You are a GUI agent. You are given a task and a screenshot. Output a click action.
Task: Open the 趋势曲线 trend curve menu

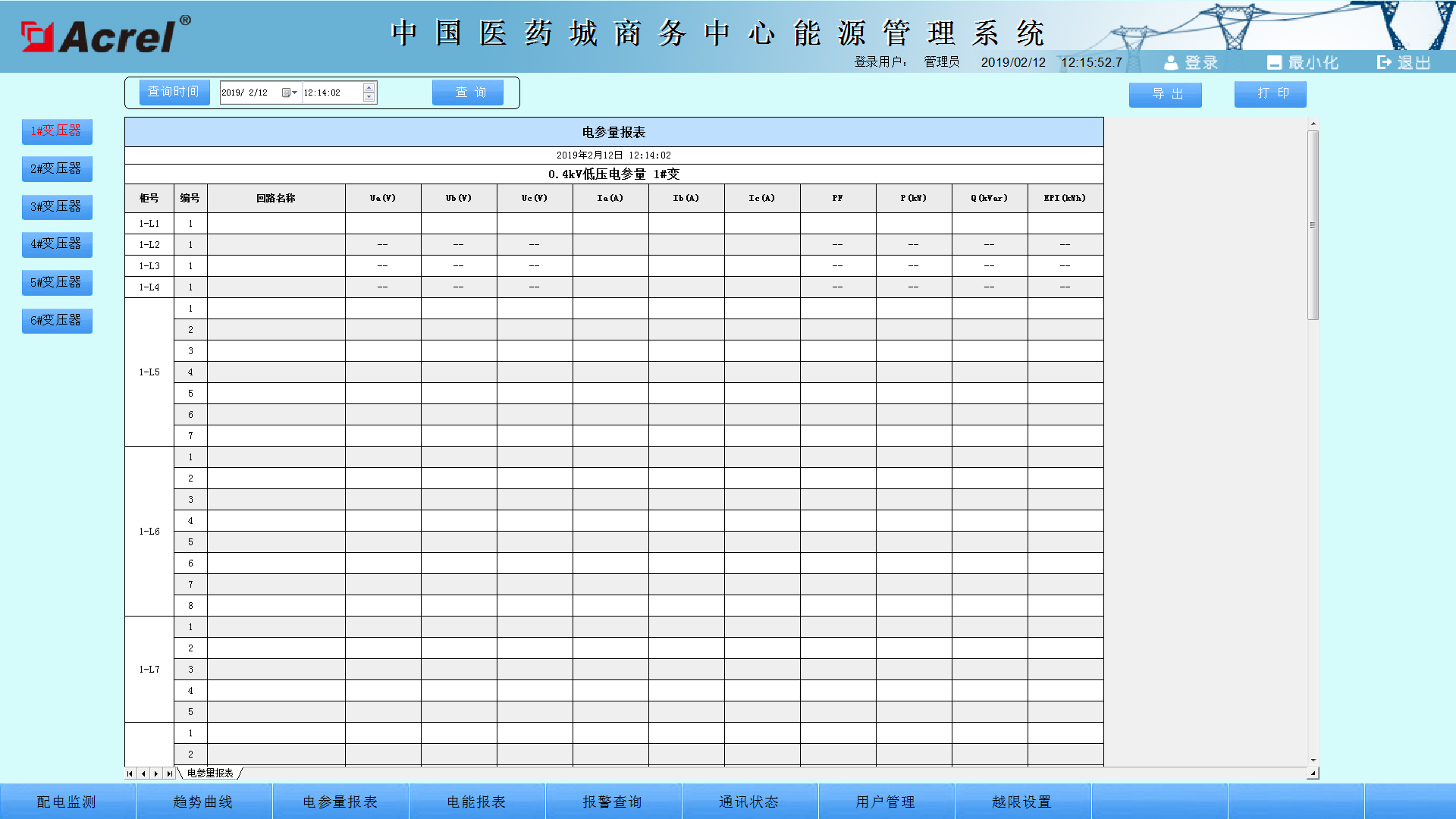[x=203, y=801]
